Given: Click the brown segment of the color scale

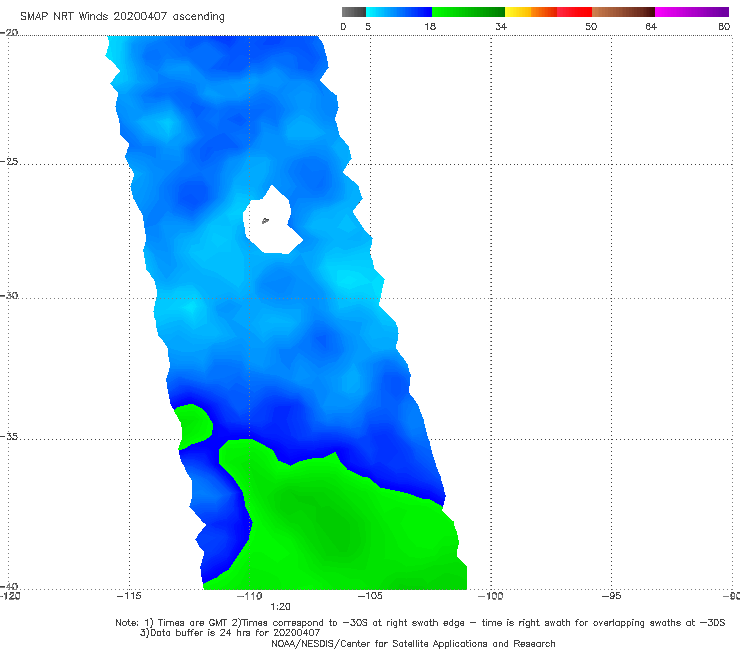Looking at the screenshot, I should point(623,12).
